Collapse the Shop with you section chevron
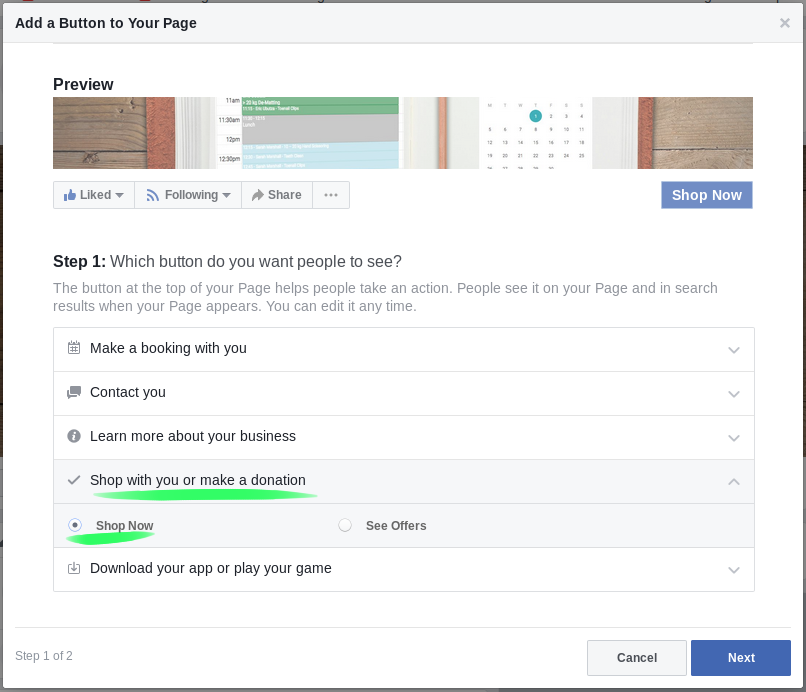The image size is (806, 692). pos(734,481)
